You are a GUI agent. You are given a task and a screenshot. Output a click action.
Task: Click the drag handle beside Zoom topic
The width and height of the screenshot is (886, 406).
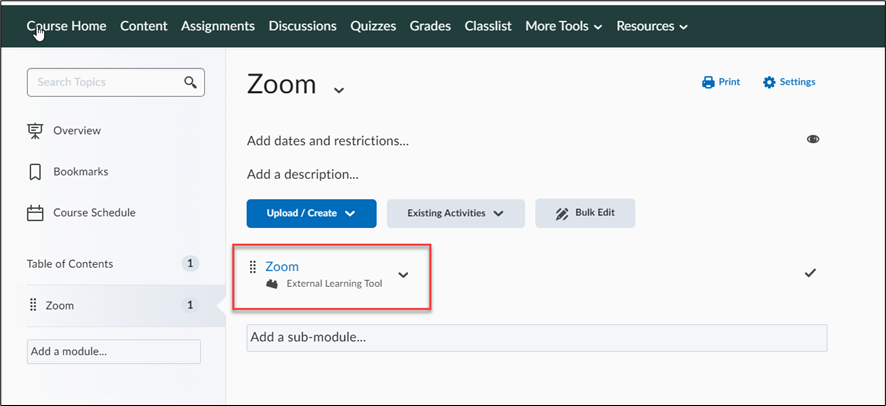click(x=253, y=267)
